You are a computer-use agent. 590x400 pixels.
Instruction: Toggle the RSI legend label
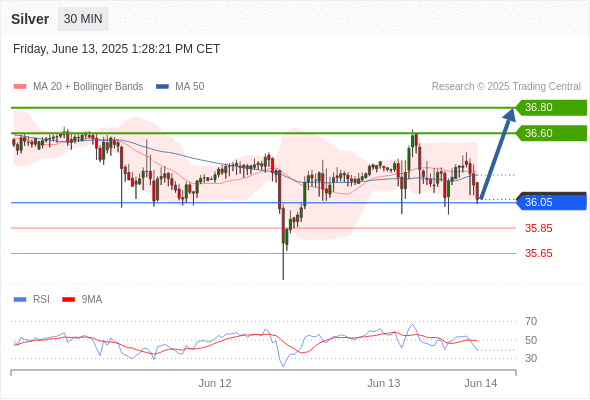(x=41, y=300)
